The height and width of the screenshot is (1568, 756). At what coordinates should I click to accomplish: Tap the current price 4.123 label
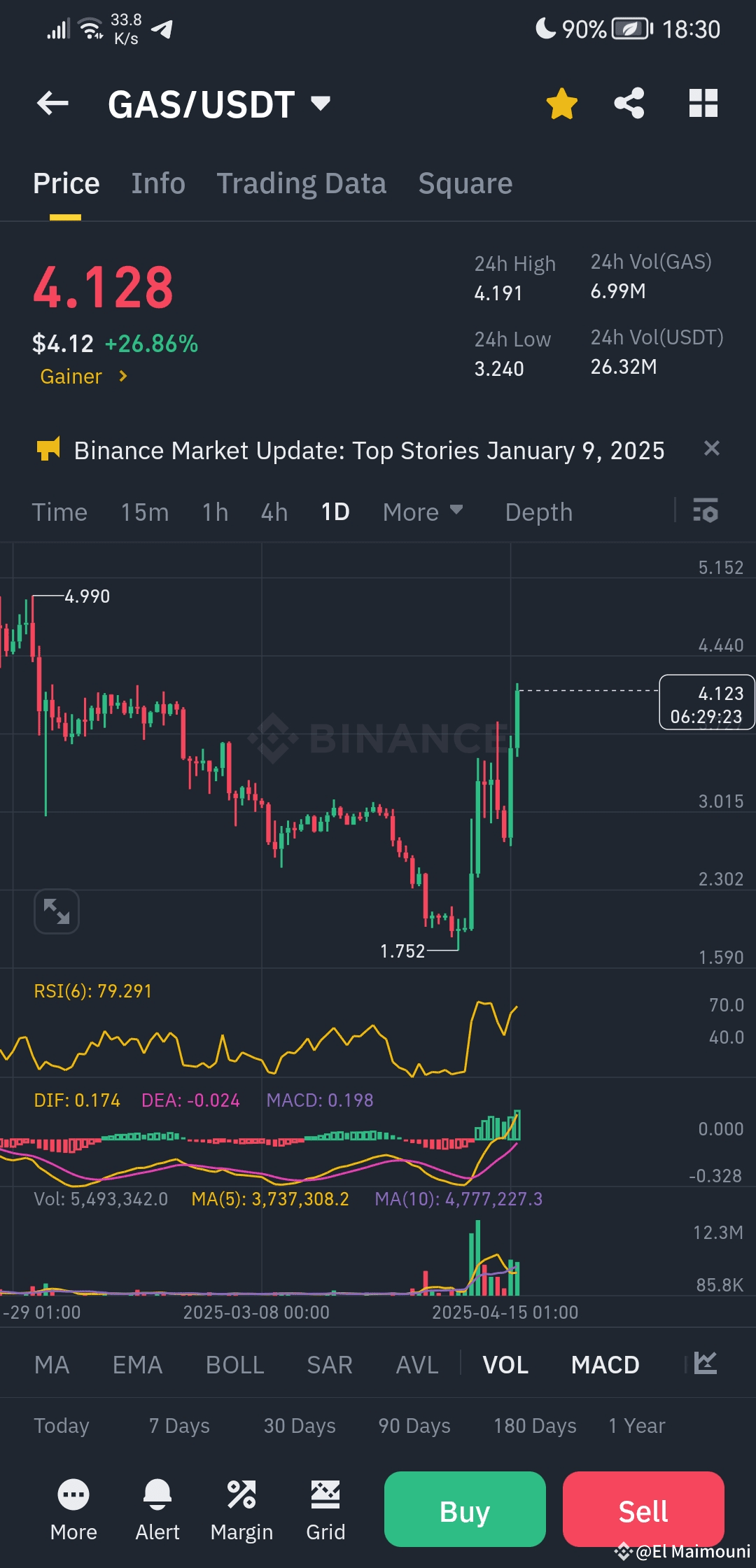tap(707, 703)
